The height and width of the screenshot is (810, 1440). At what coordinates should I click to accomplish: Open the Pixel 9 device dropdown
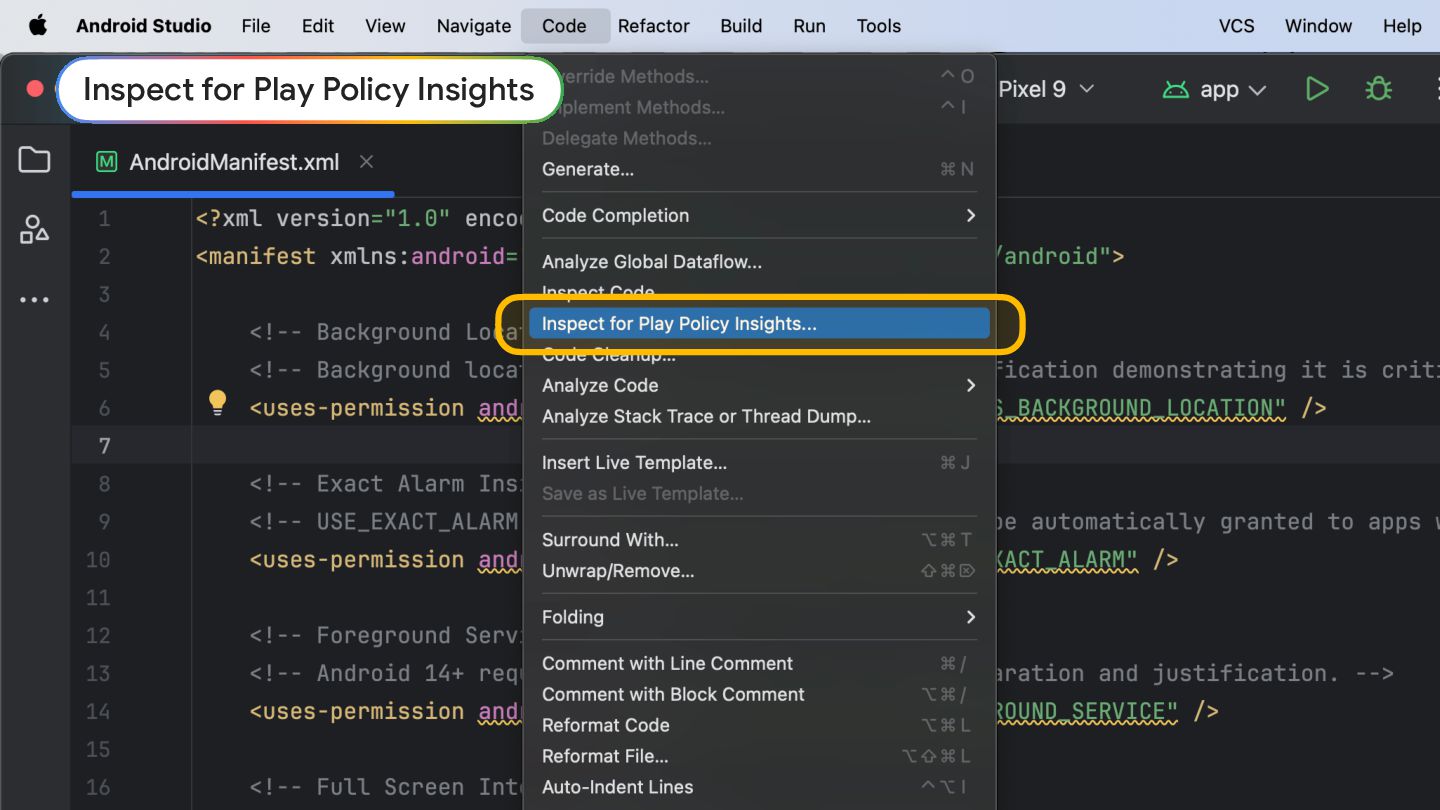(x=1047, y=89)
